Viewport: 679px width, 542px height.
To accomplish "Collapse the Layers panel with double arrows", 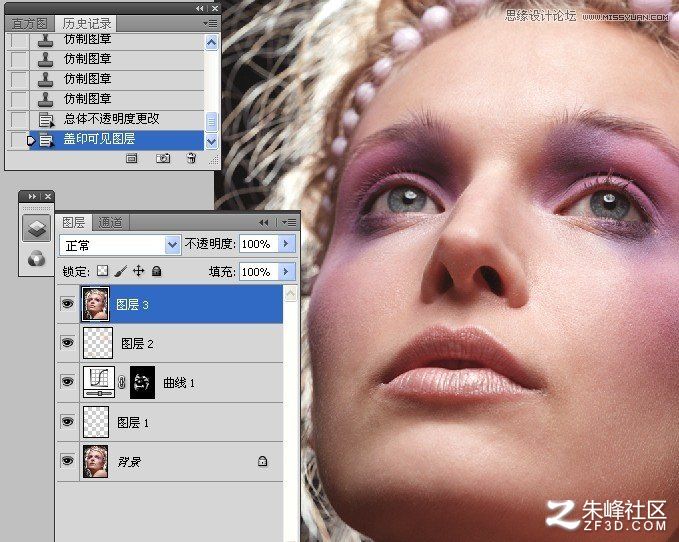I will tap(263, 223).
